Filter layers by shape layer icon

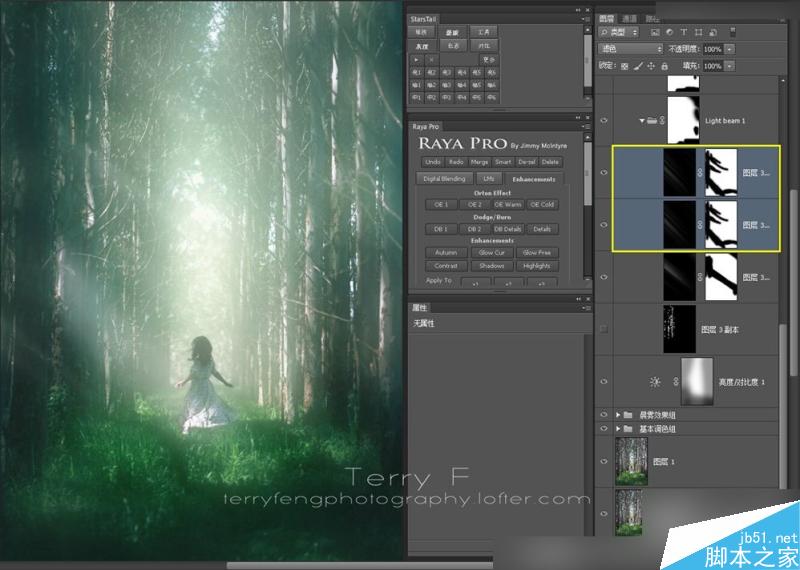[698, 32]
